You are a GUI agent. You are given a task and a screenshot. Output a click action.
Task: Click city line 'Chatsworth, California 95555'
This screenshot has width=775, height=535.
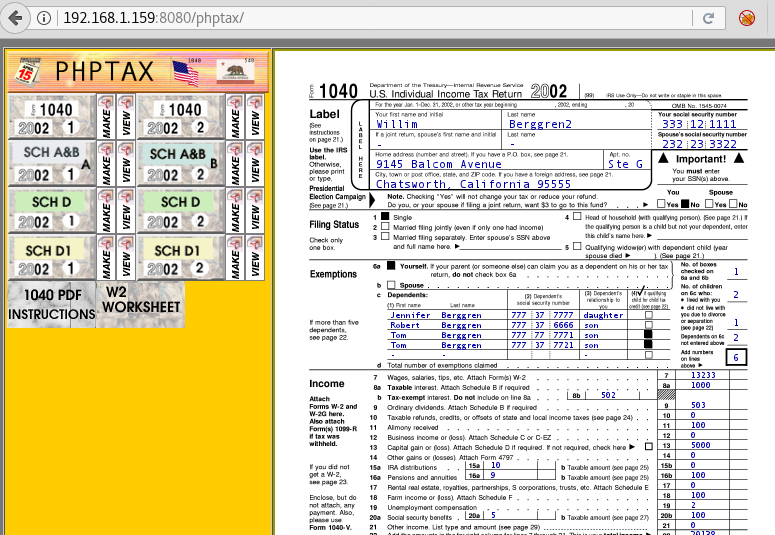click(x=474, y=184)
